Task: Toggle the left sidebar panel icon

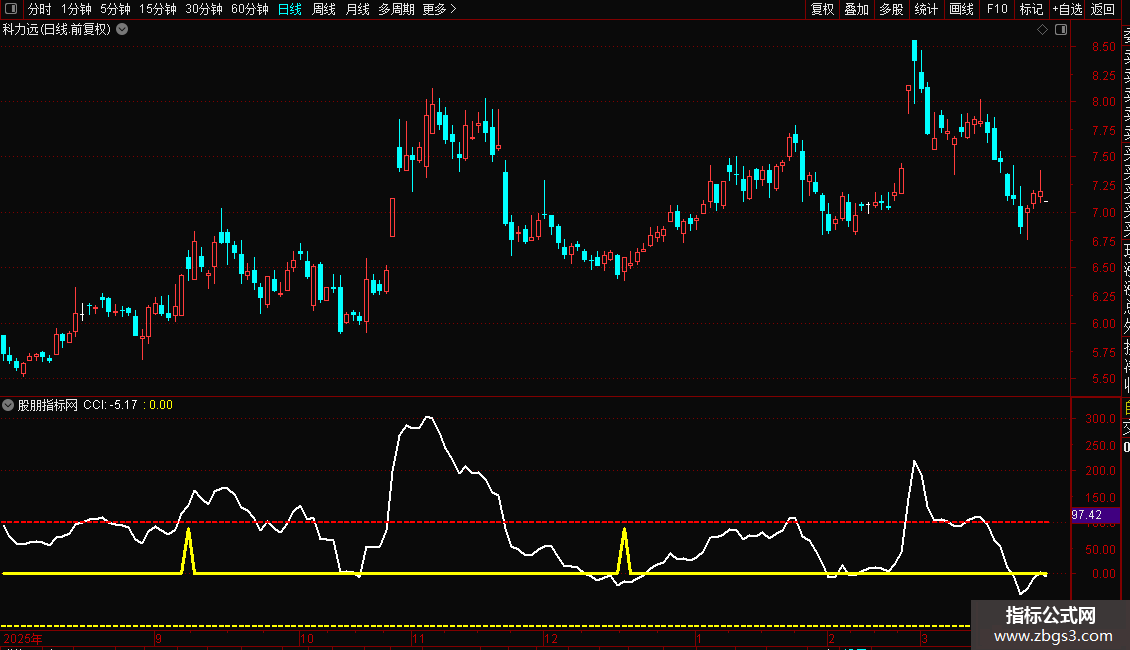Action: pos(11,9)
